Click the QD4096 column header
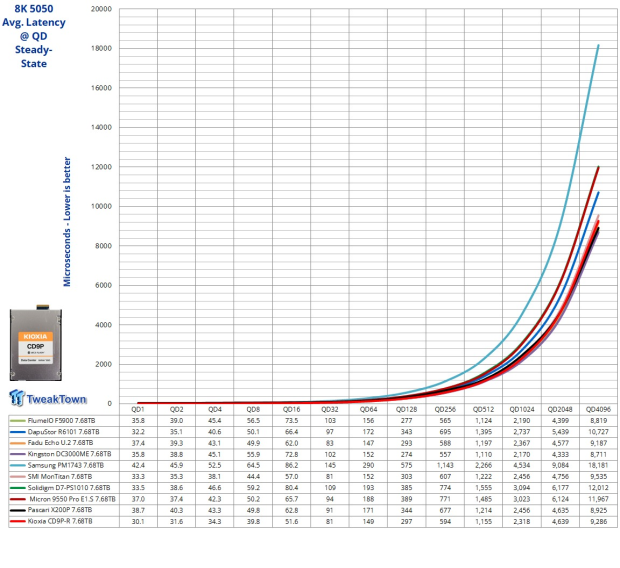620x568 pixels. click(x=599, y=410)
